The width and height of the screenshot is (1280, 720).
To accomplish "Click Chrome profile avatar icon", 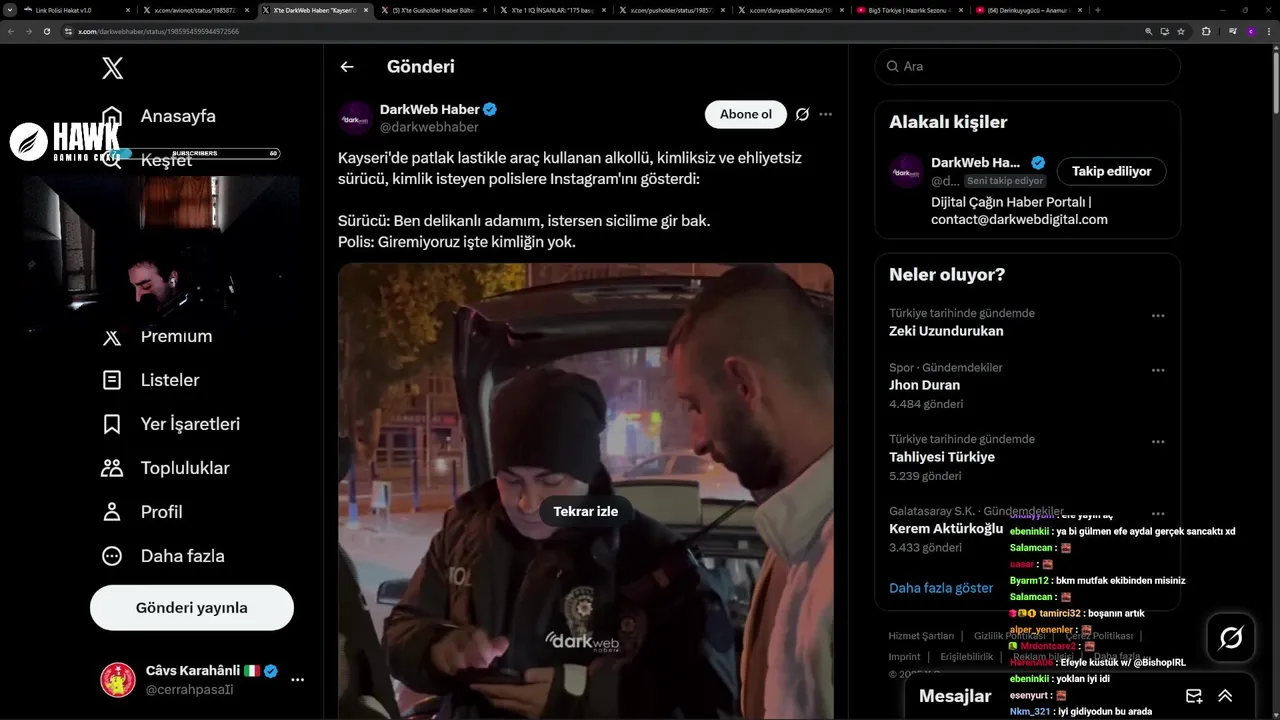I will [1250, 31].
